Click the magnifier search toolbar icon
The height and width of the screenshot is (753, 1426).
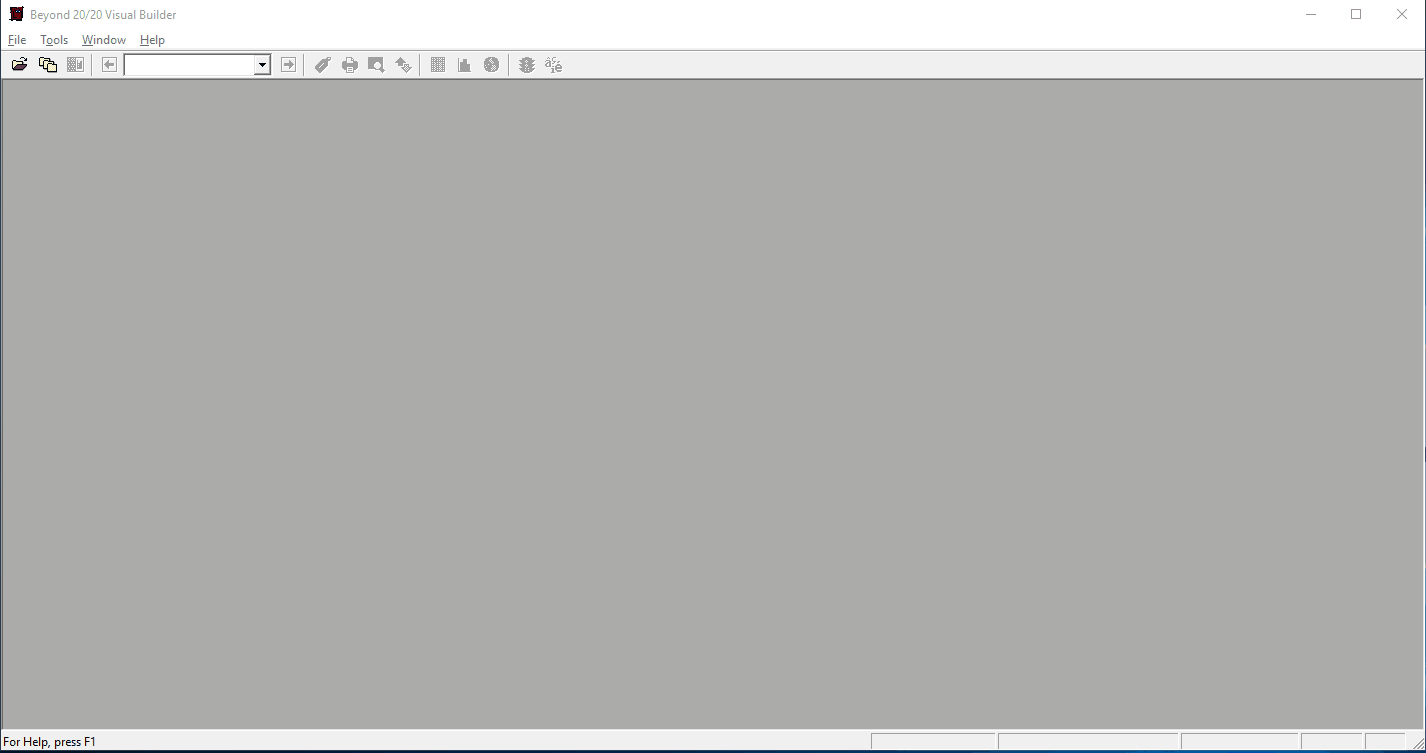[376, 65]
